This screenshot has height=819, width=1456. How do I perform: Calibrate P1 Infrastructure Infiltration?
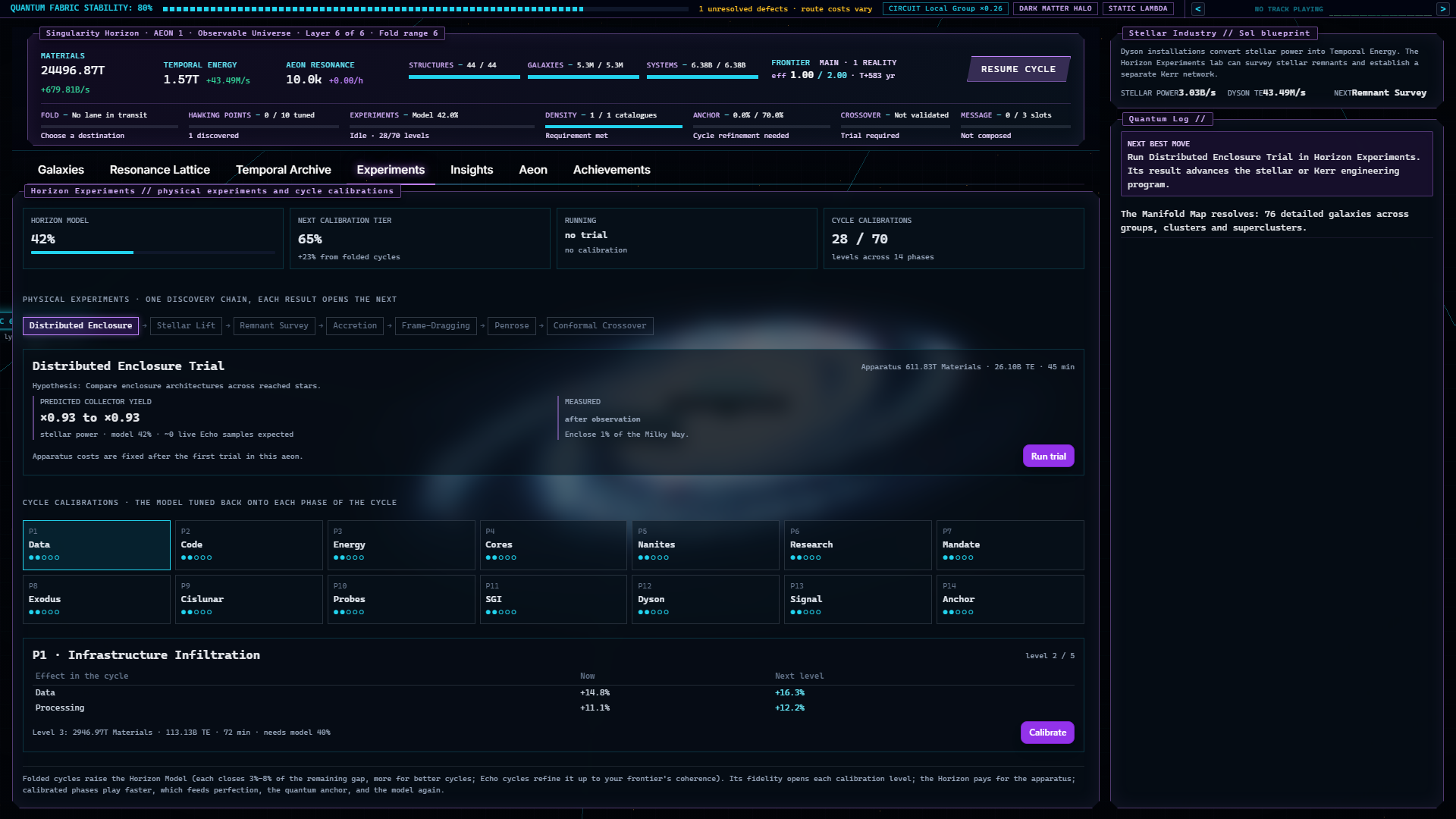[1047, 733]
